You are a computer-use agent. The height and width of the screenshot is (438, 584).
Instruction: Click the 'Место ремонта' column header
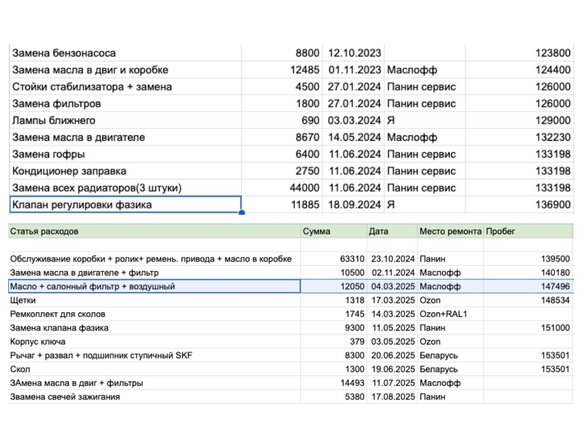(x=451, y=231)
